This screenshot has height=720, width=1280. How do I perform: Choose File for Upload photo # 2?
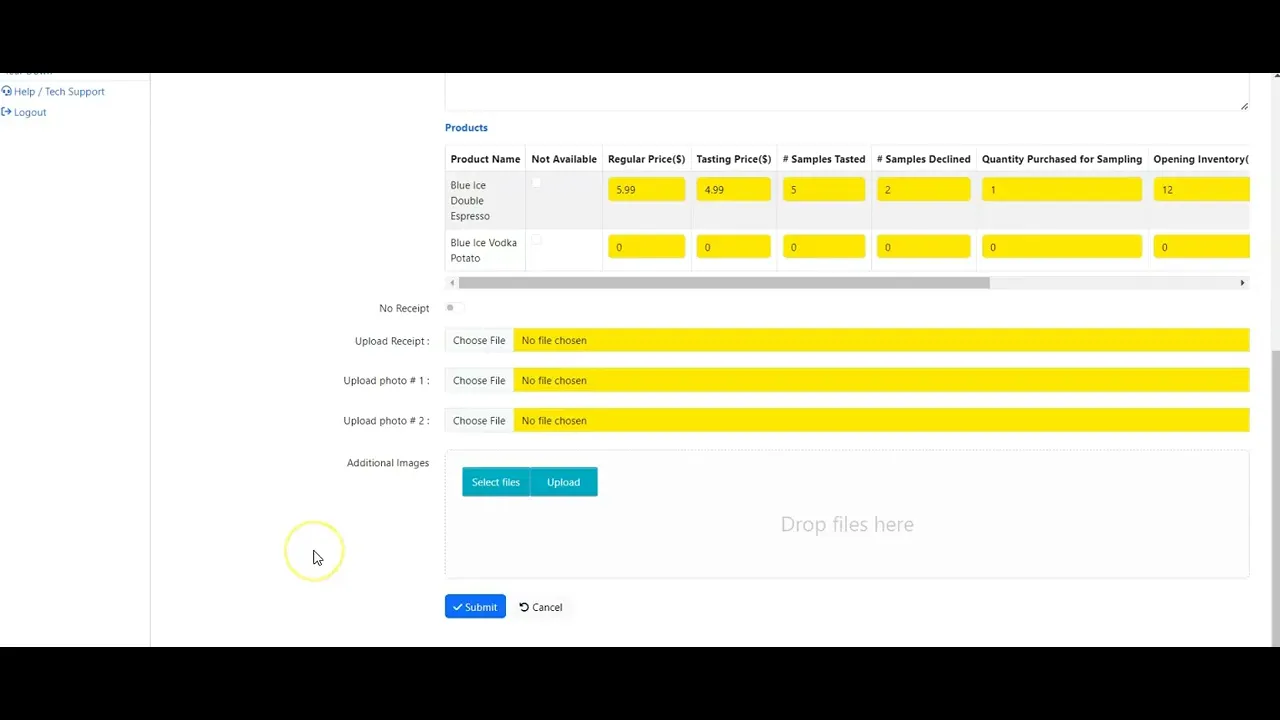click(479, 420)
